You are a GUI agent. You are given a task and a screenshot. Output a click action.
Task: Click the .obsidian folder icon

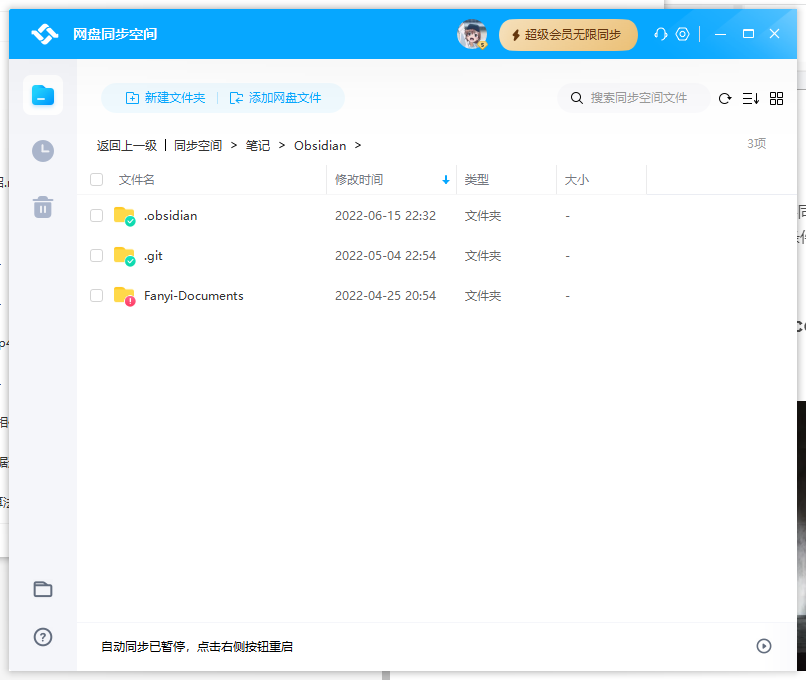pos(124,216)
